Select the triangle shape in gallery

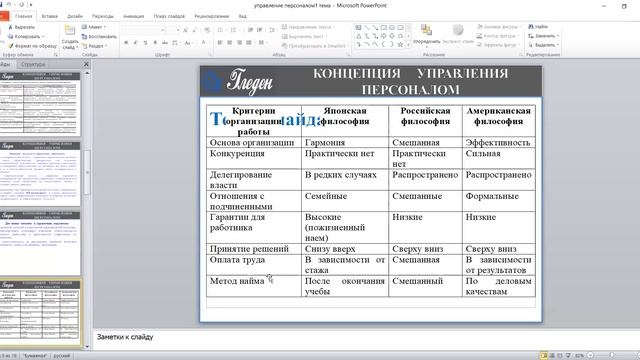(358, 36)
